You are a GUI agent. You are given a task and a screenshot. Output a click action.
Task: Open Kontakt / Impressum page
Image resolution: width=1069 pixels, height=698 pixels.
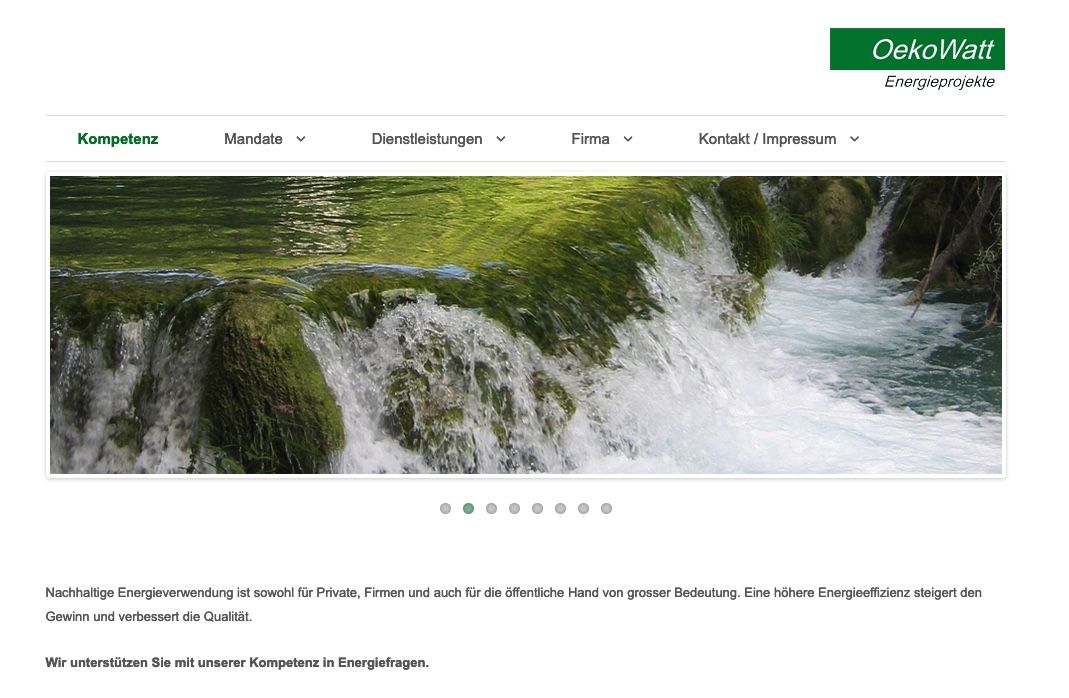point(767,139)
